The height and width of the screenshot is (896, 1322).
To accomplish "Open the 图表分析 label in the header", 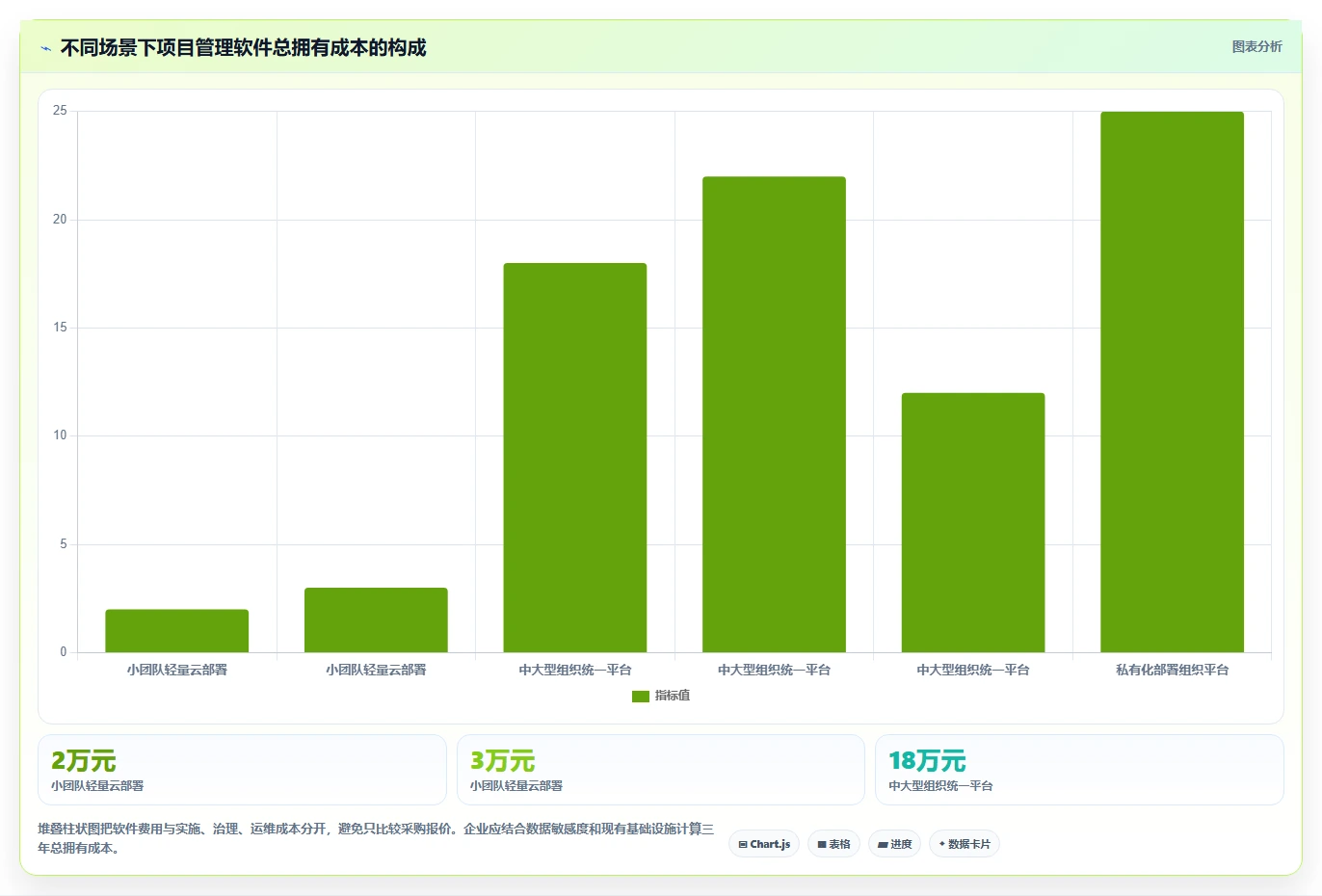I will [x=1256, y=46].
